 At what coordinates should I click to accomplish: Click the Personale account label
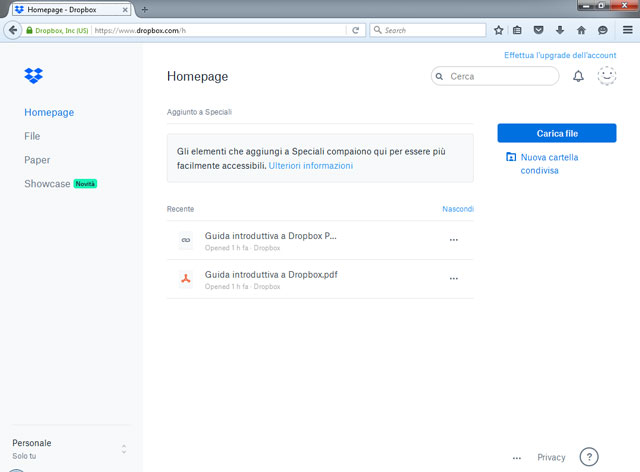[x=32, y=443]
